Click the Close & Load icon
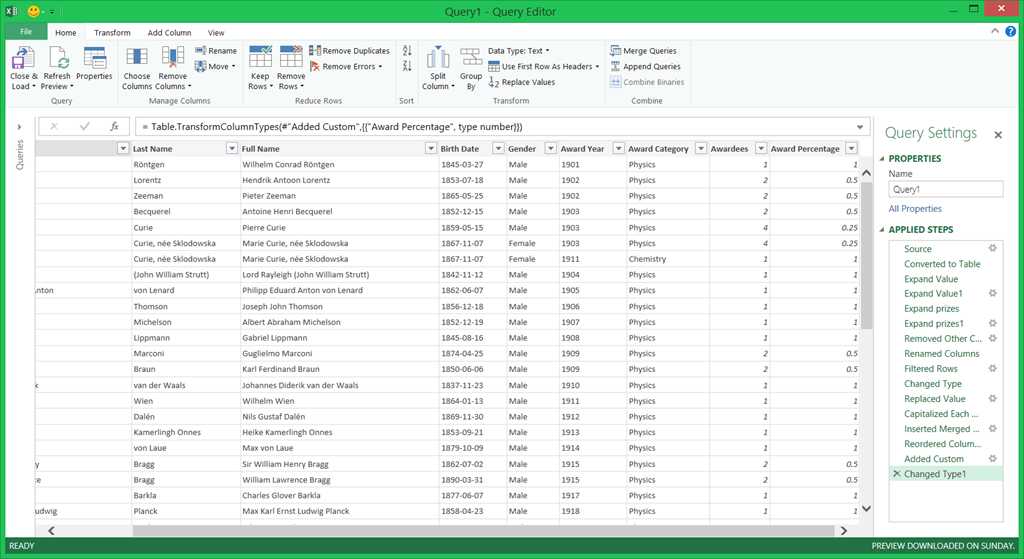This screenshot has width=1024, height=559. pyautogui.click(x=22, y=58)
